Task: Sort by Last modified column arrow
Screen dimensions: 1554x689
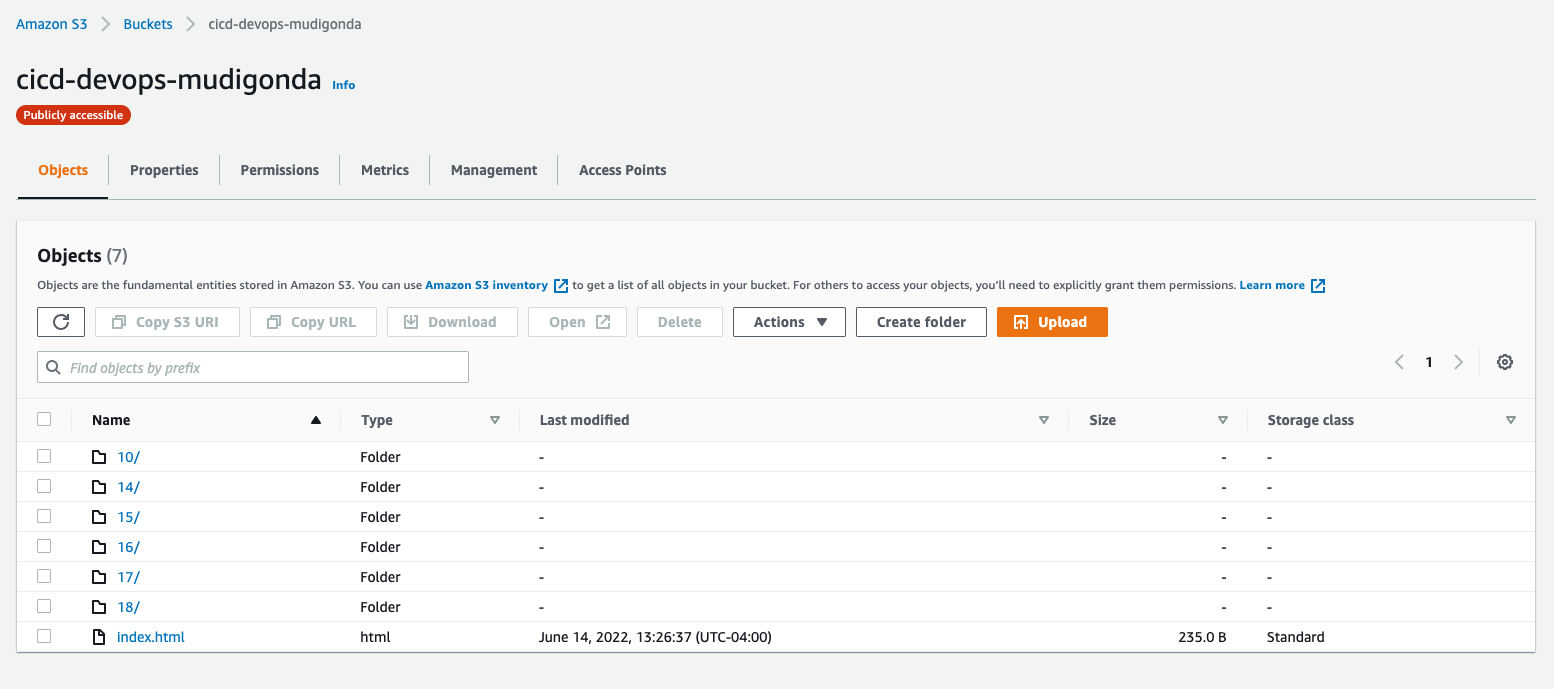Action: [1044, 420]
